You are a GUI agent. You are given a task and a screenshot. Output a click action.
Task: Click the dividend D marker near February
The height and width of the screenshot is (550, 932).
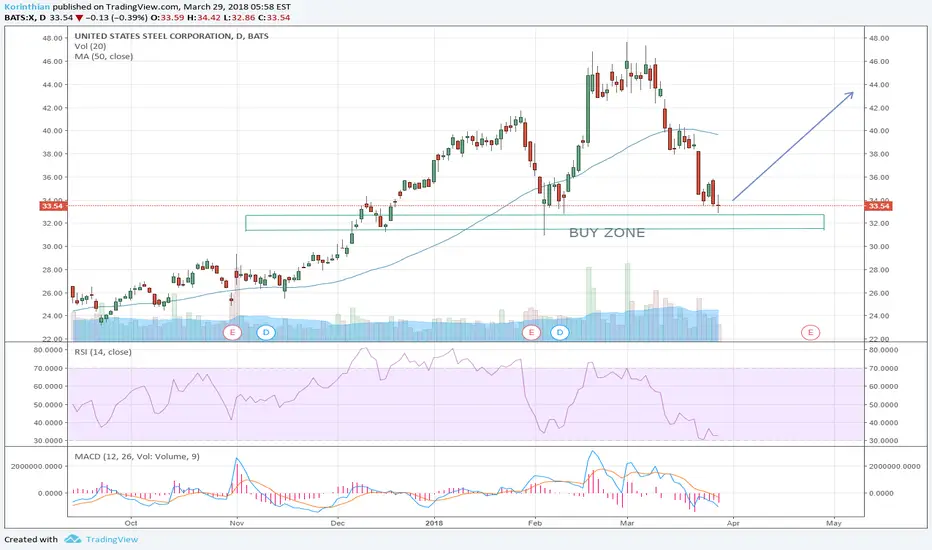(559, 332)
